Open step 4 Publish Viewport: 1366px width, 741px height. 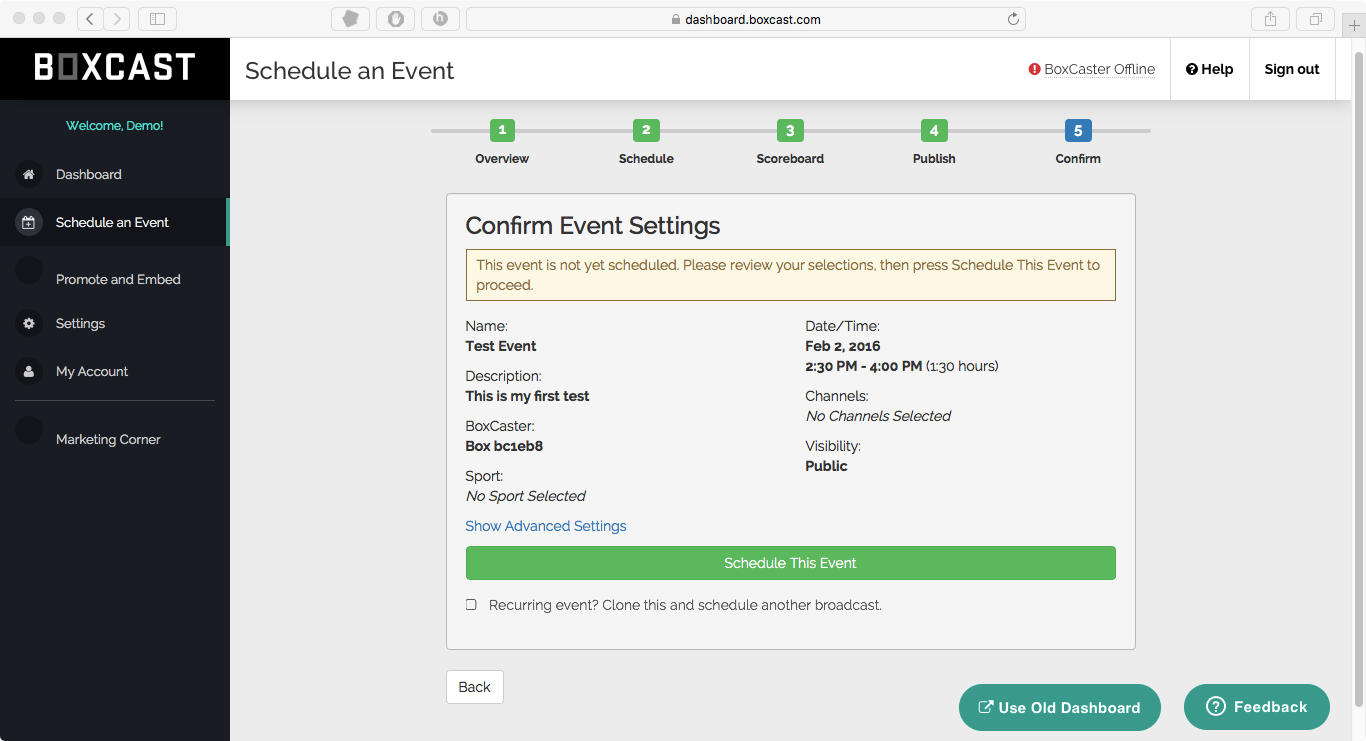click(x=934, y=131)
